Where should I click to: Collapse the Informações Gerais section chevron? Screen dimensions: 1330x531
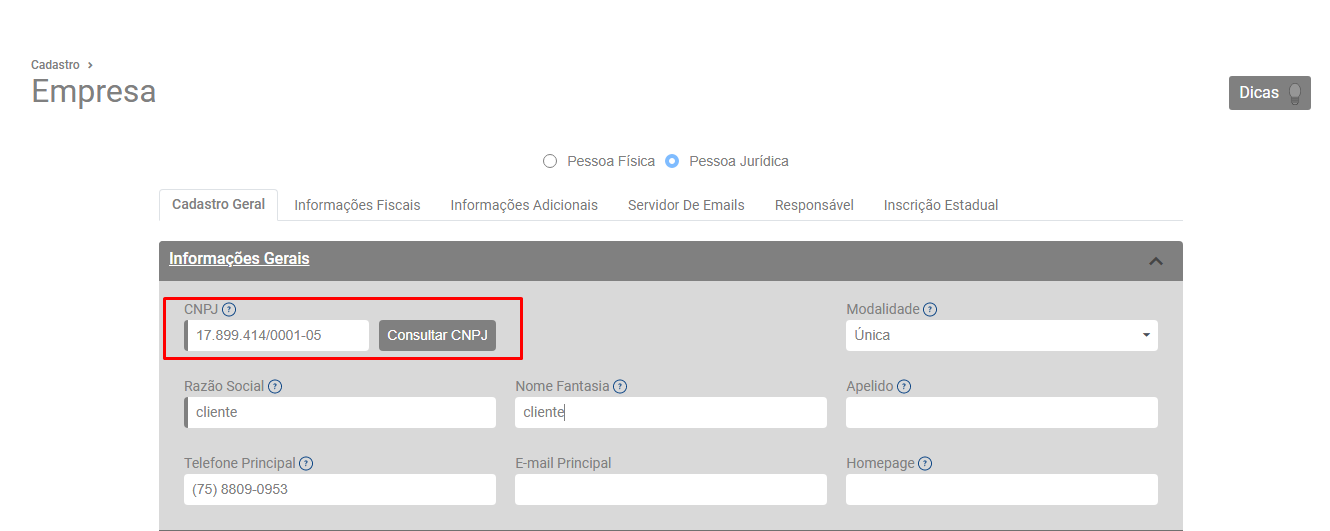coord(1156,261)
